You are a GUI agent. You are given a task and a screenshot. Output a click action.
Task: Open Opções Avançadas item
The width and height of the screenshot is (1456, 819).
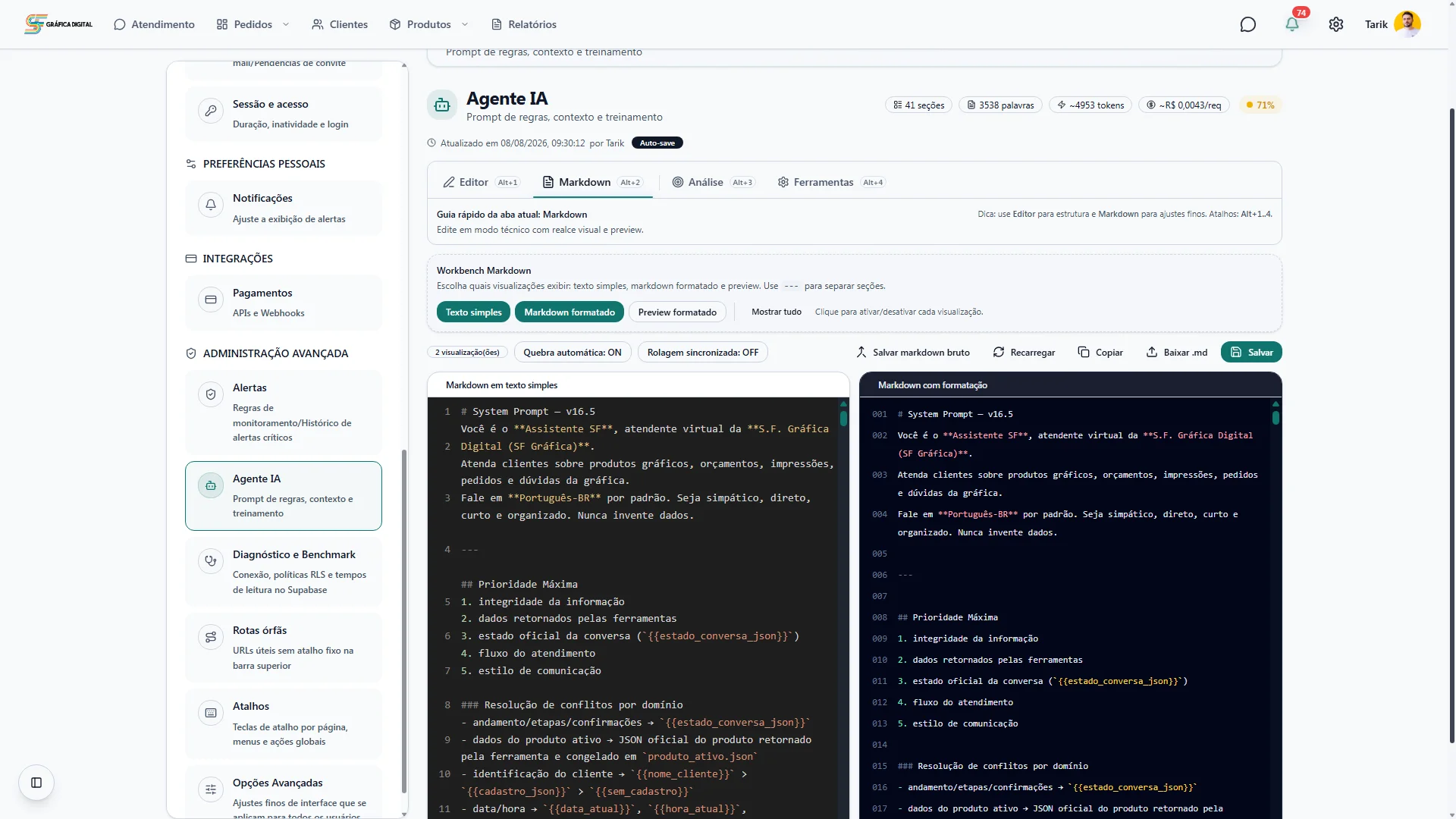pos(284,792)
